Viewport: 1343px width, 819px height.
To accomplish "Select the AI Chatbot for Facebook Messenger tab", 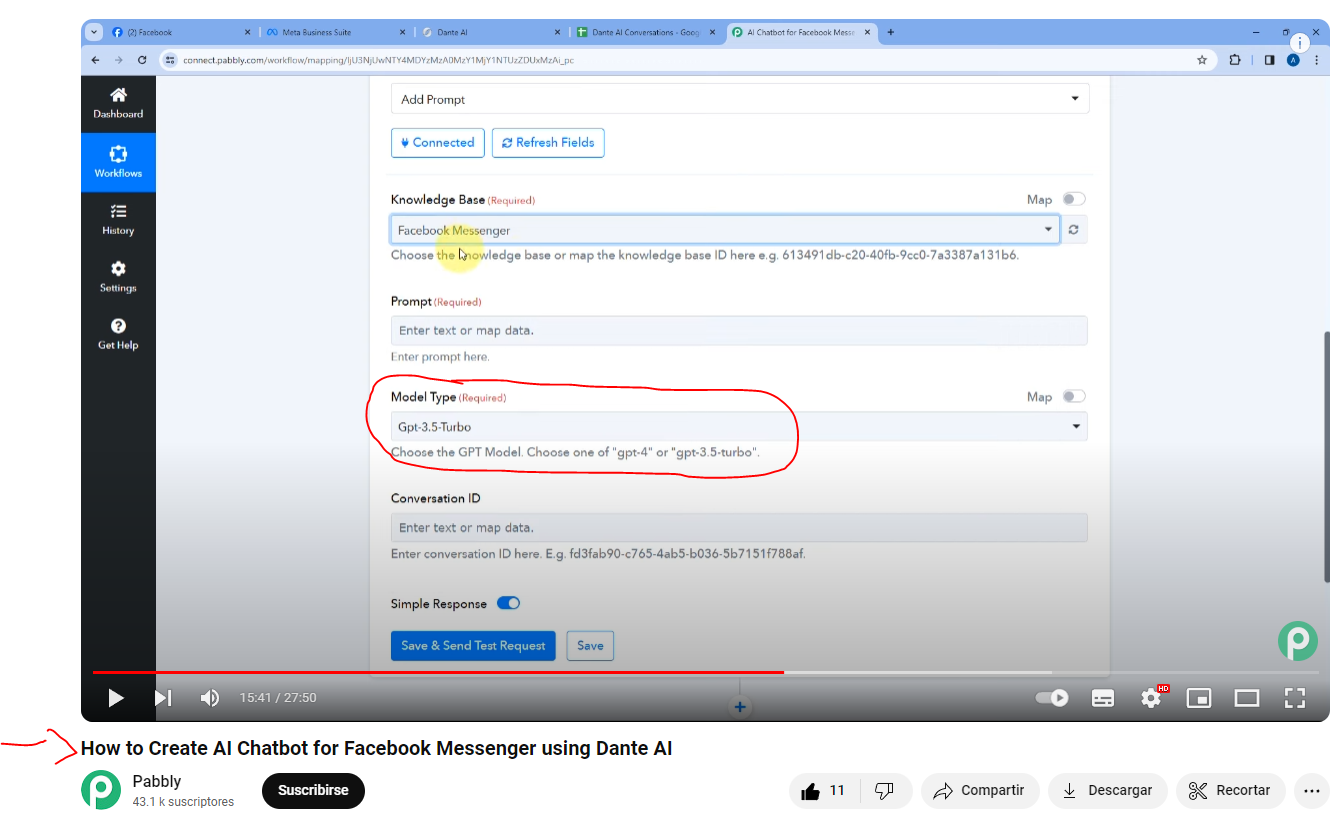I will (x=801, y=32).
